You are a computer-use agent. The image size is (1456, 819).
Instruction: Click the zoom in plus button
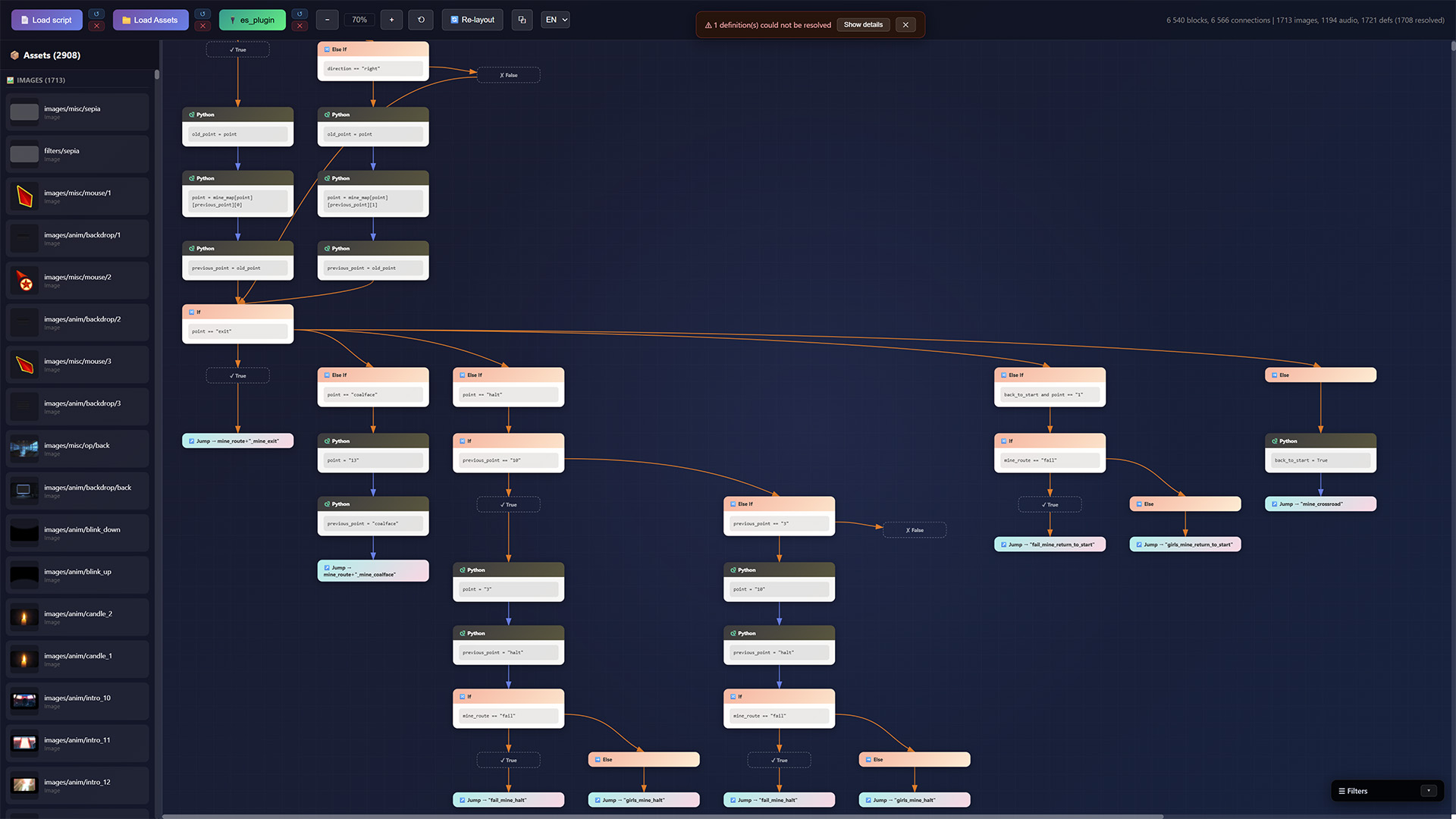tap(391, 20)
